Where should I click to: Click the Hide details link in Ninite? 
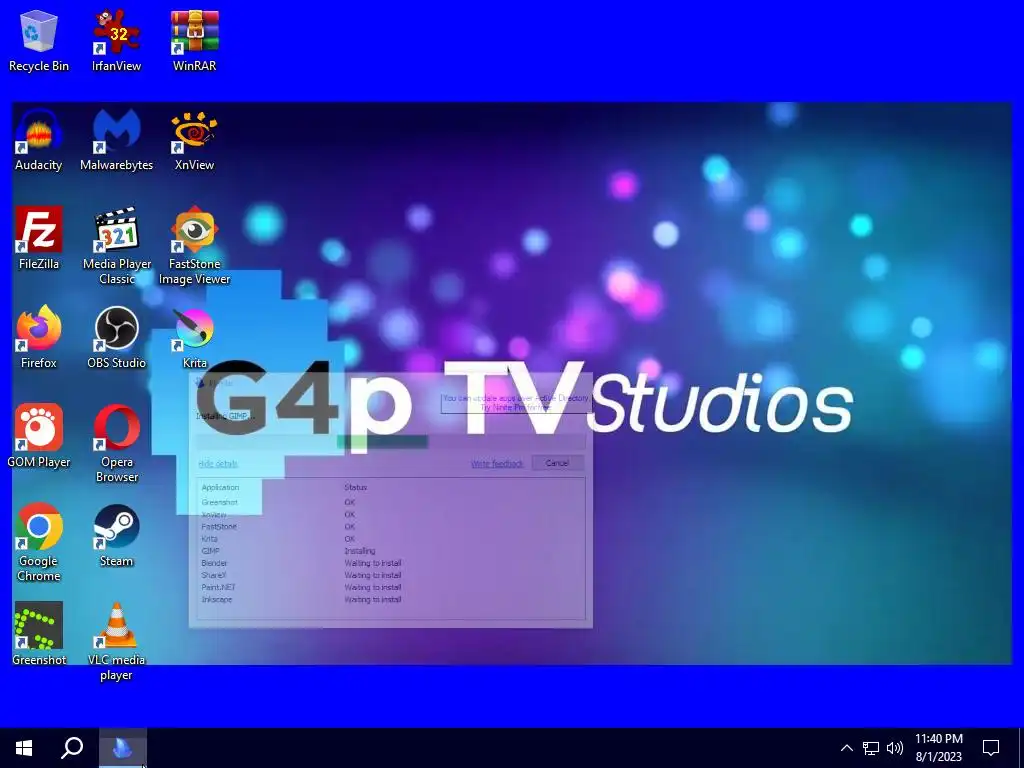pyautogui.click(x=218, y=464)
